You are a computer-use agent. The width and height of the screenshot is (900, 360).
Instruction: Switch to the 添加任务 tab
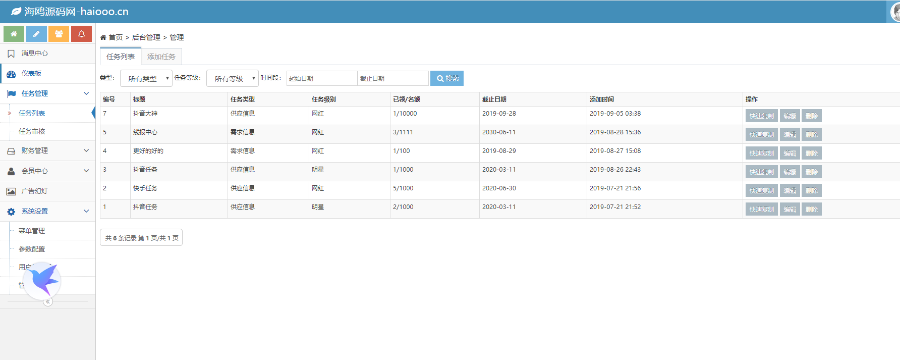(x=161, y=57)
